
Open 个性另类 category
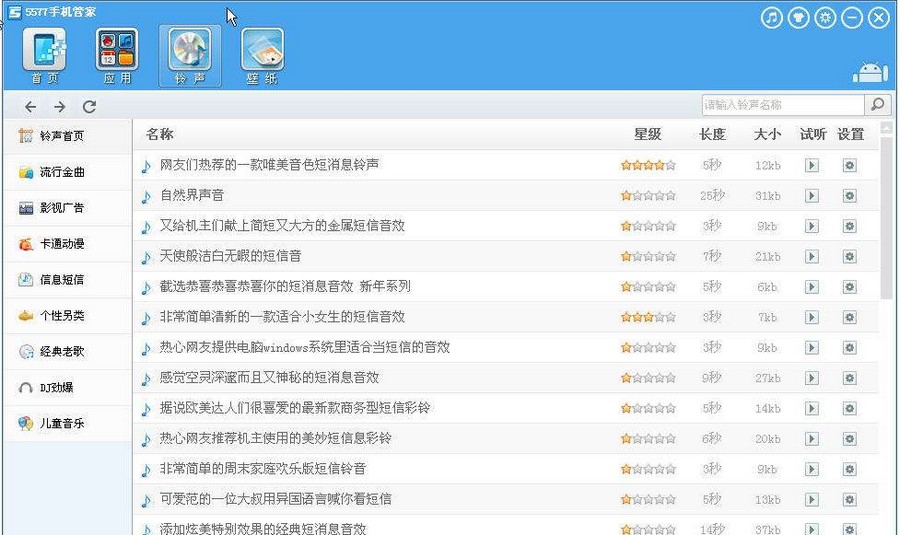click(x=68, y=316)
